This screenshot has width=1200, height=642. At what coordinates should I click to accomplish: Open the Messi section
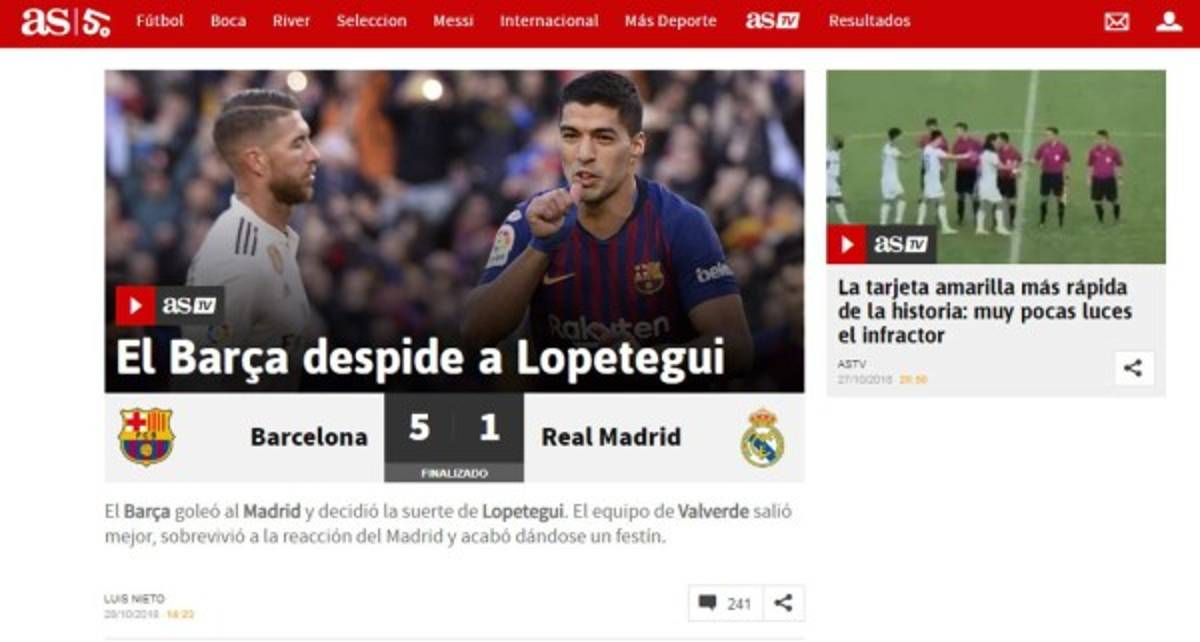(x=453, y=21)
